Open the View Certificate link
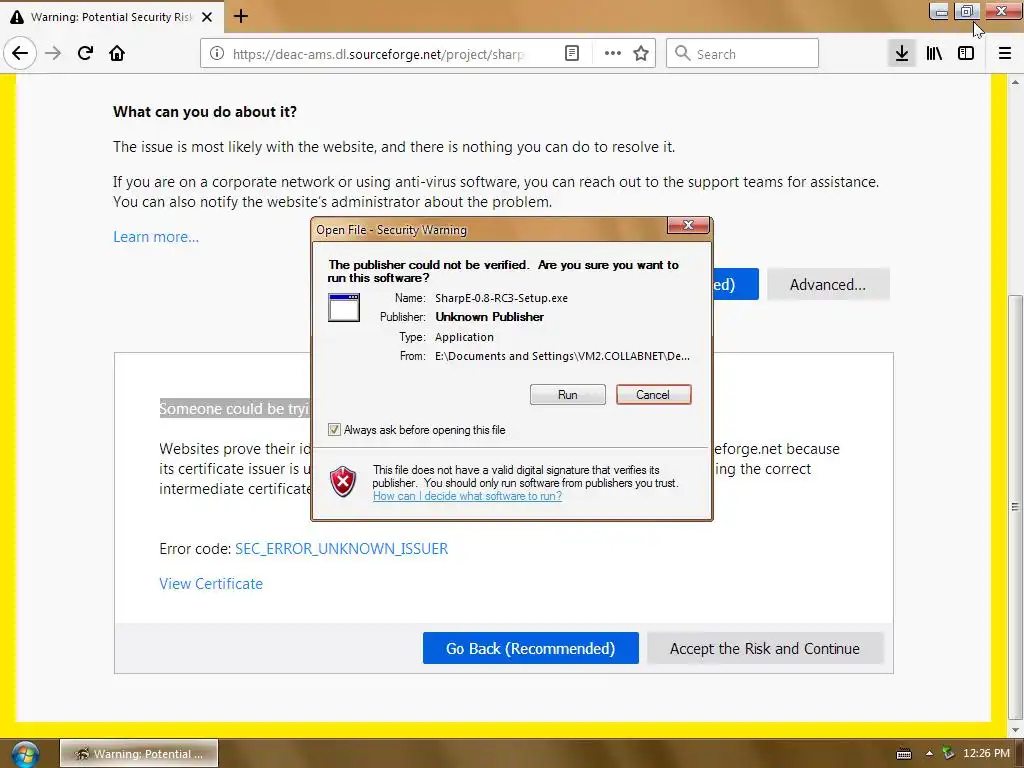The height and width of the screenshot is (768, 1024). [211, 584]
